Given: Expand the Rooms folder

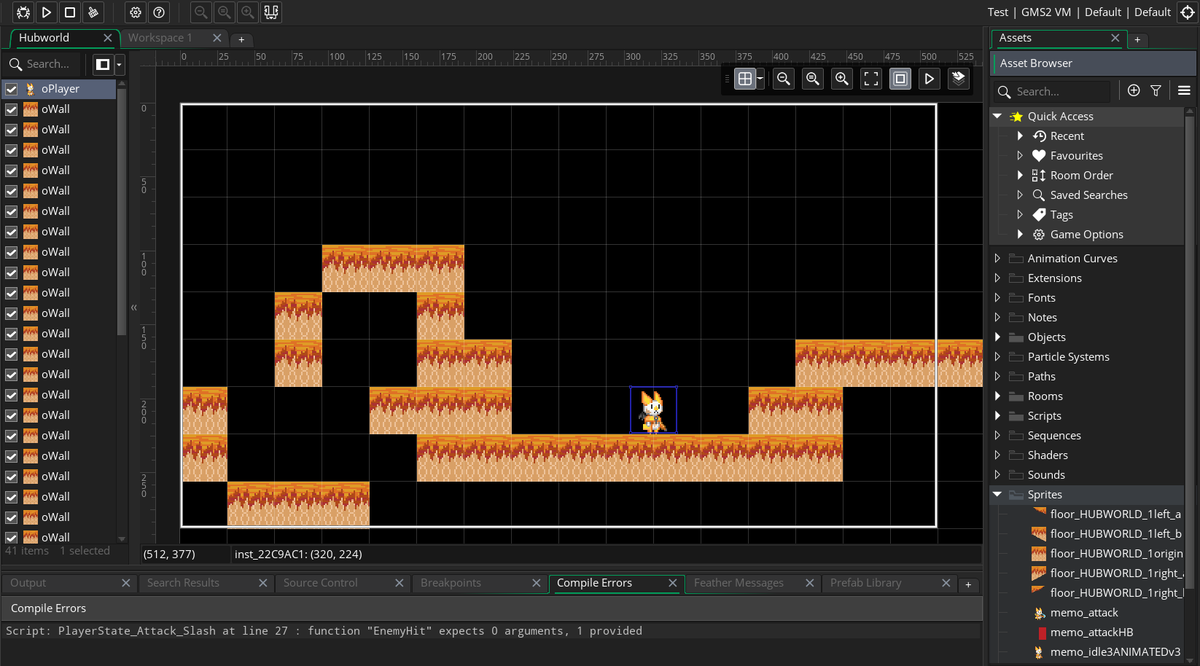Looking at the screenshot, I should tap(998, 396).
